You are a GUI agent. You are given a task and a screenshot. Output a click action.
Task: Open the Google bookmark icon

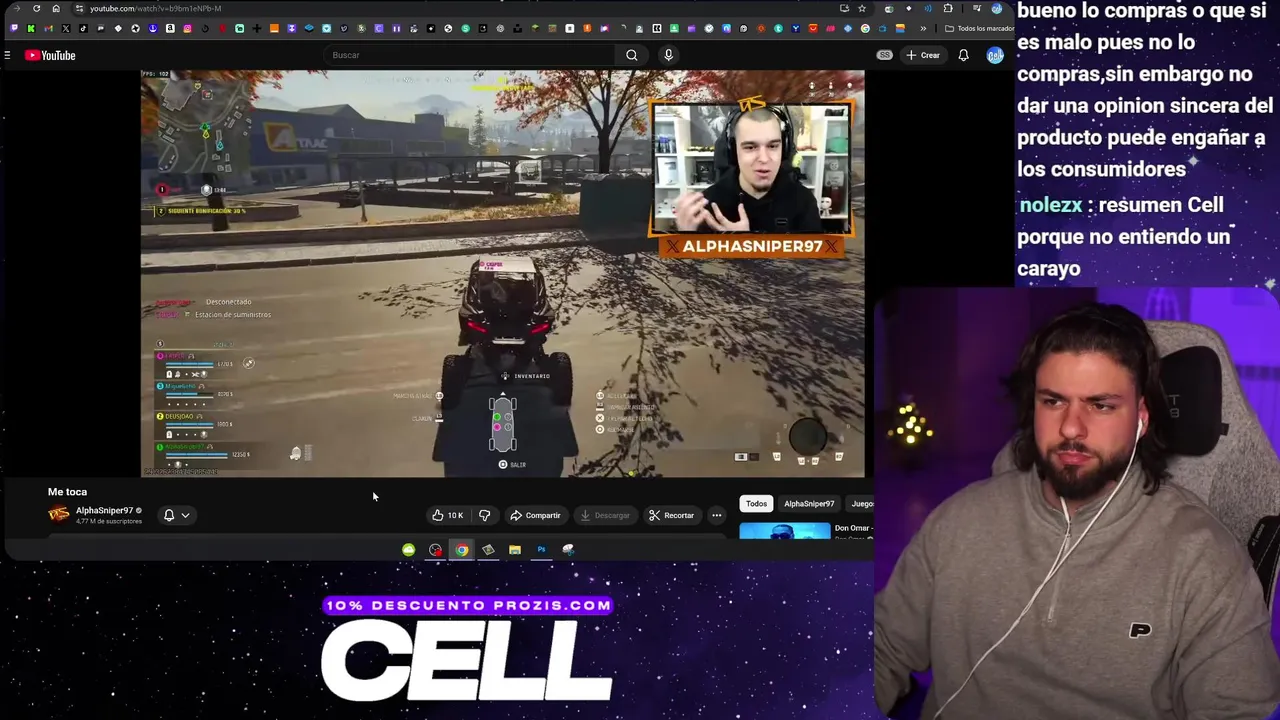click(865, 28)
